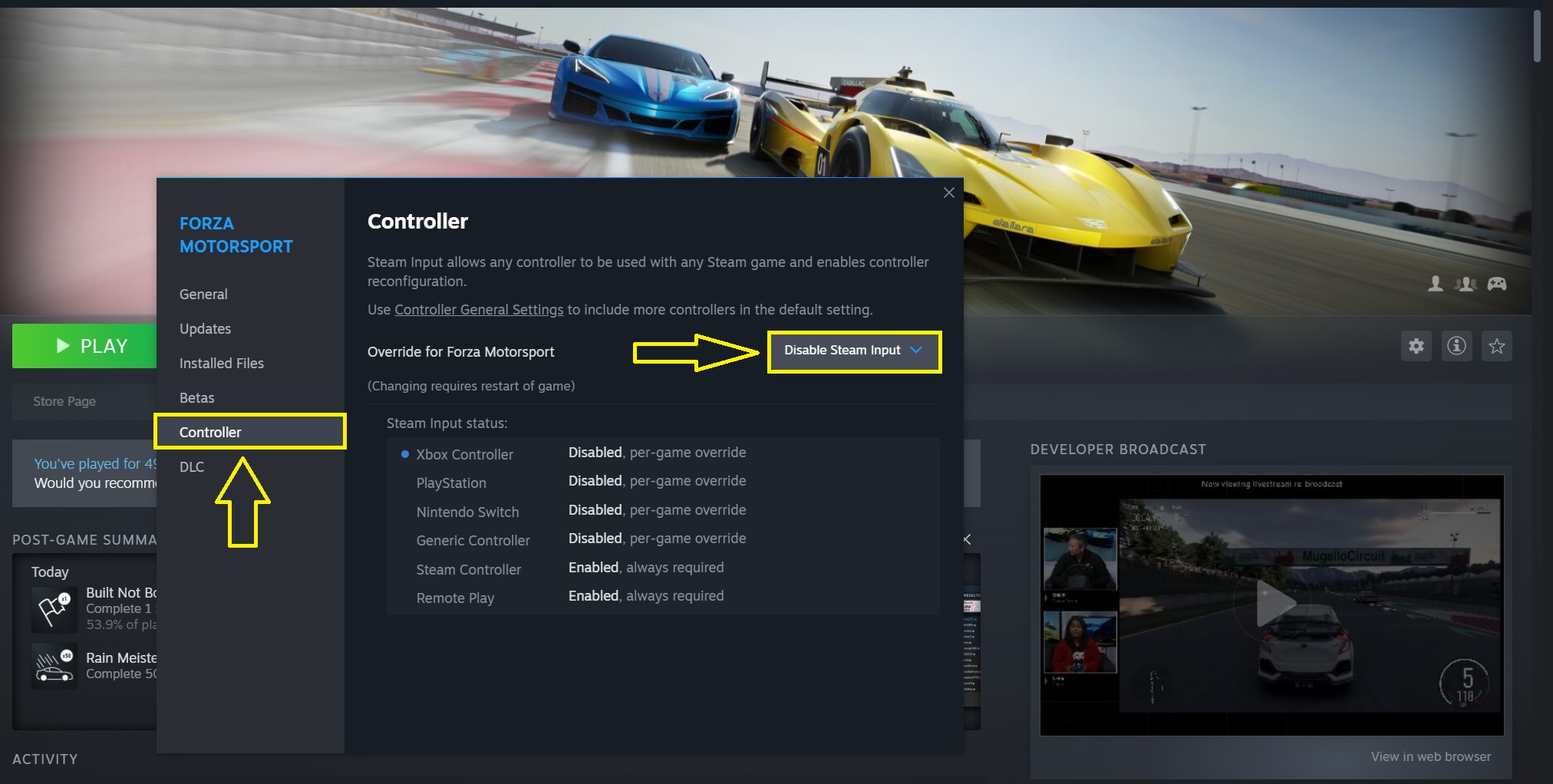Add game to favorites with star icon
Screen dimensions: 1553x784
1496,346
